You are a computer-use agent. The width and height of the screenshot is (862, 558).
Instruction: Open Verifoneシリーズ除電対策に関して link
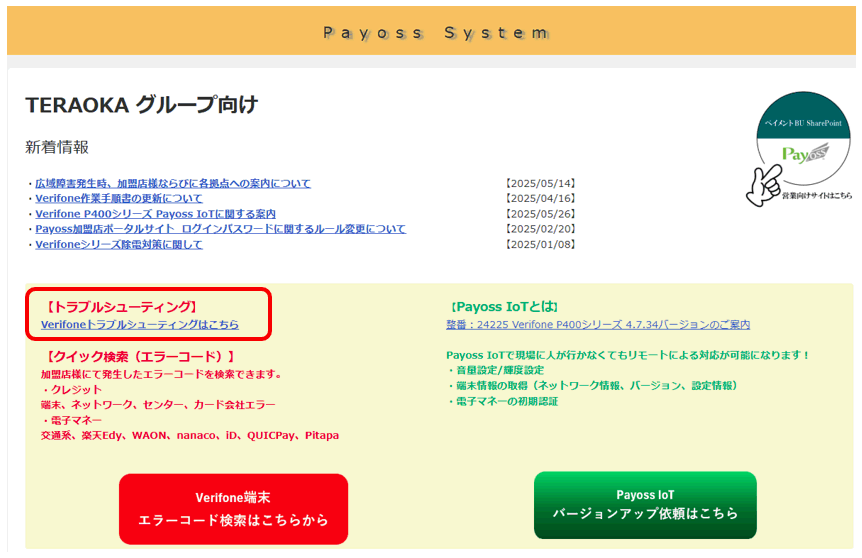click(x=119, y=244)
